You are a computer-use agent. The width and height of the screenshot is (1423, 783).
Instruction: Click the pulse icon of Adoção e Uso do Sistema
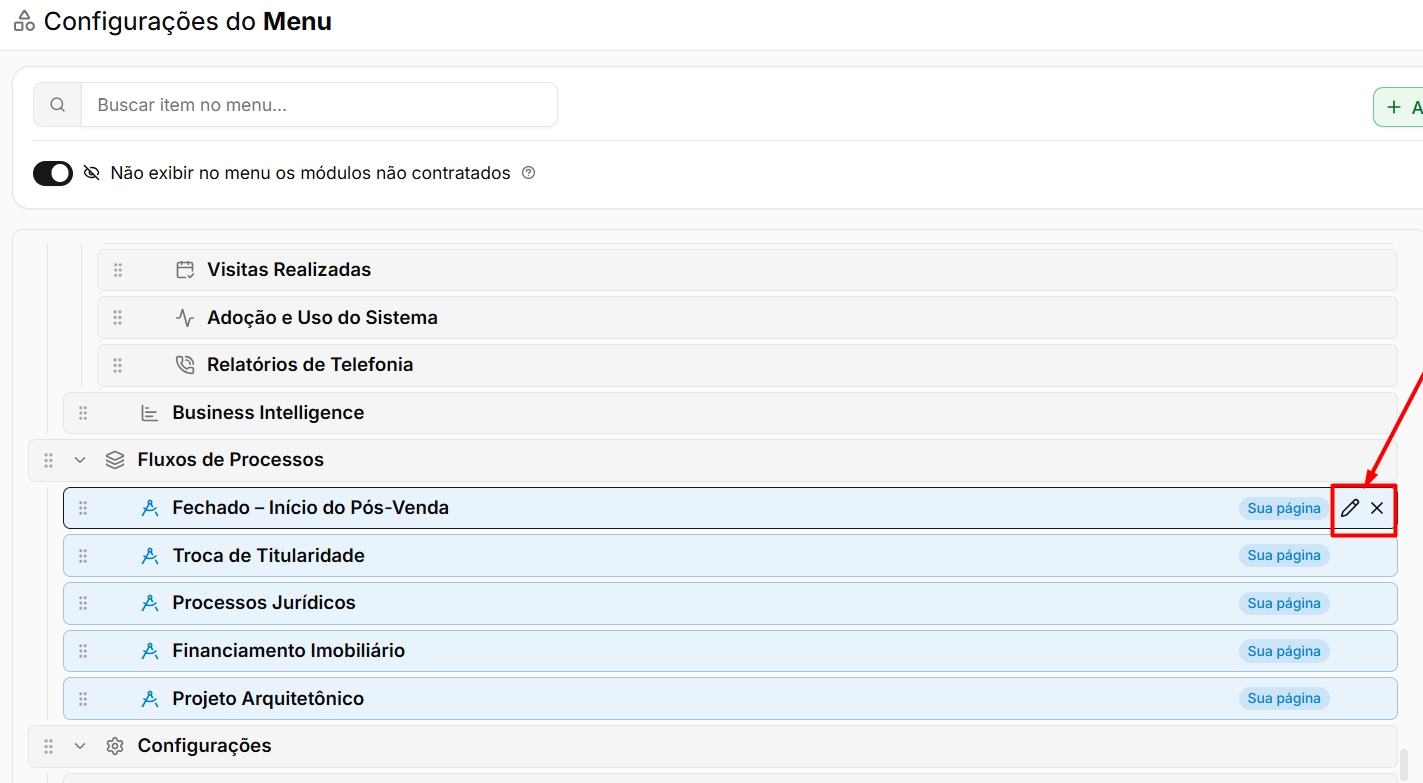point(185,318)
